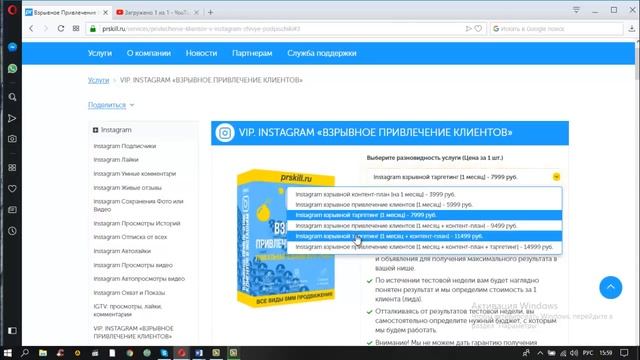Expand Поделиться share dropdown

pos(111,105)
